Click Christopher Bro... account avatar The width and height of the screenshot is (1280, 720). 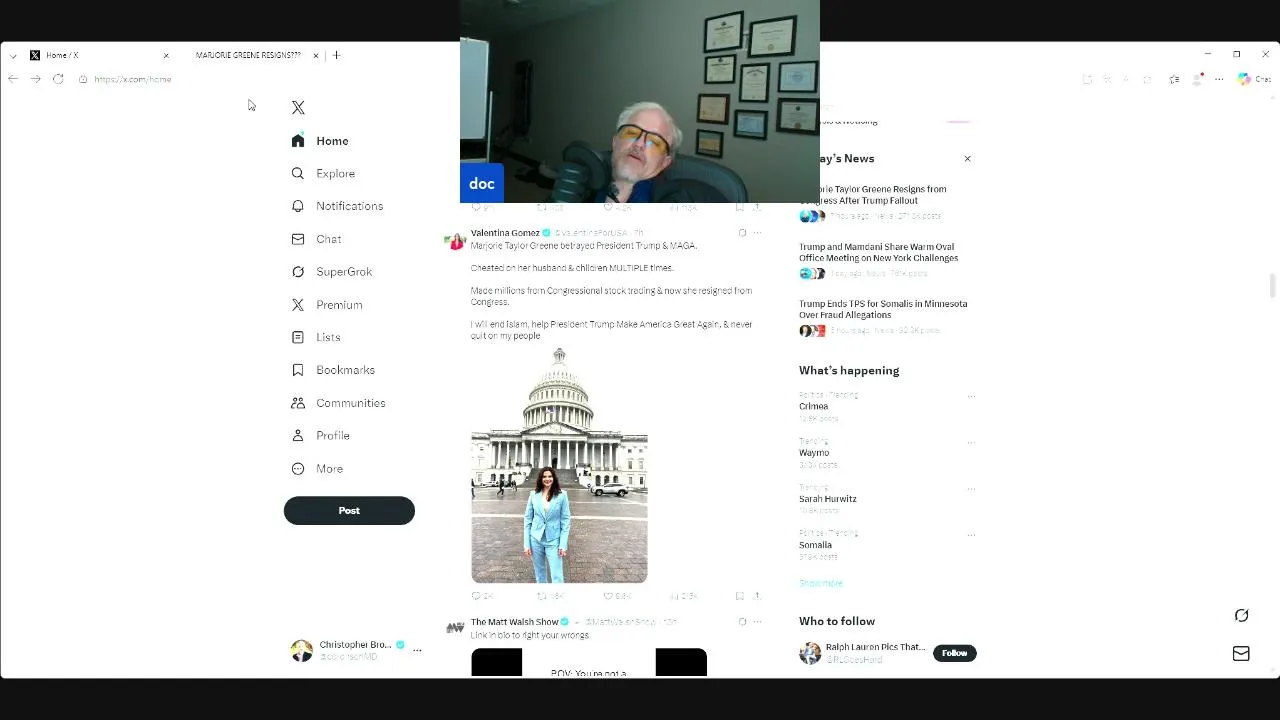[301, 651]
